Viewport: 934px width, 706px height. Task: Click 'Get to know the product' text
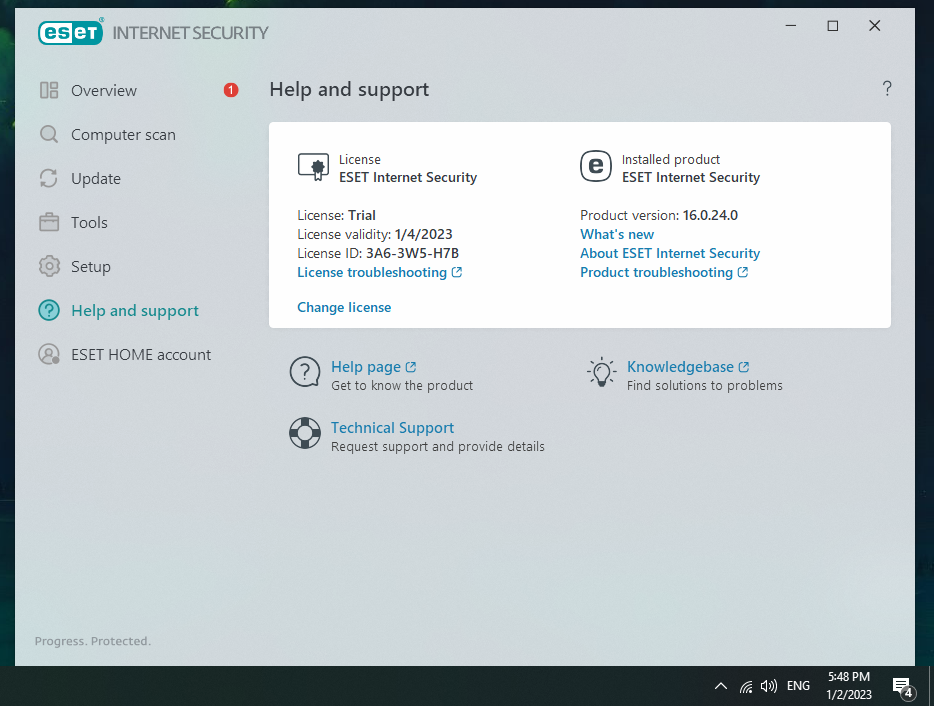tap(402, 385)
